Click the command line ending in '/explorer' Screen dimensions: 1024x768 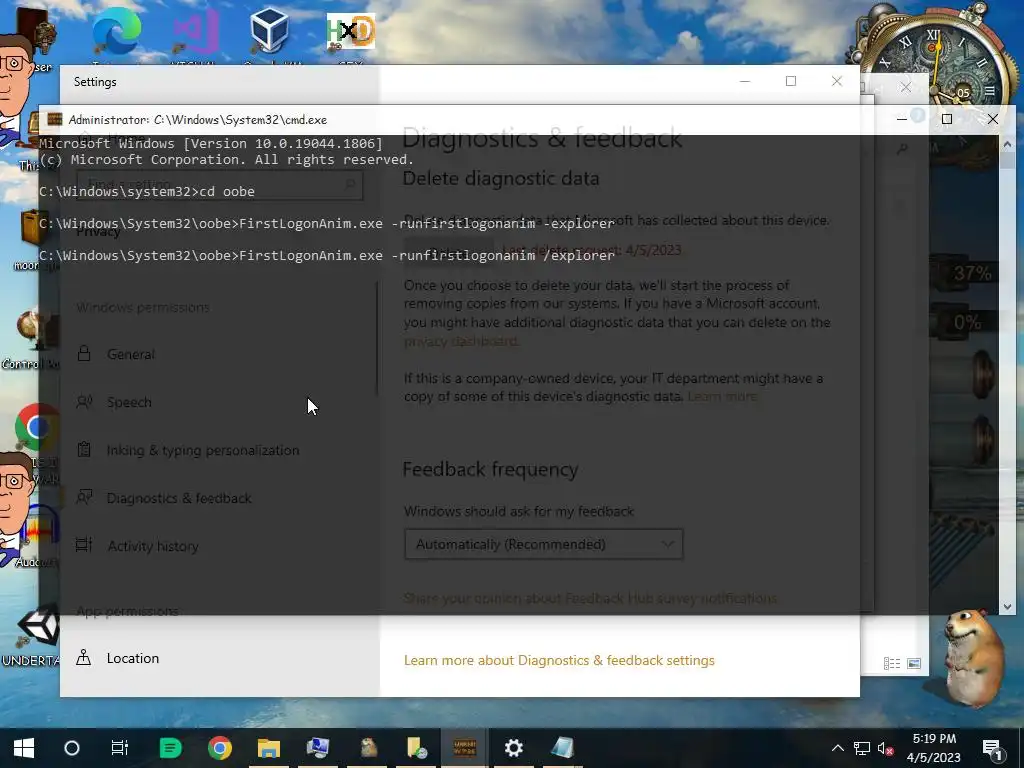[x=327, y=255]
